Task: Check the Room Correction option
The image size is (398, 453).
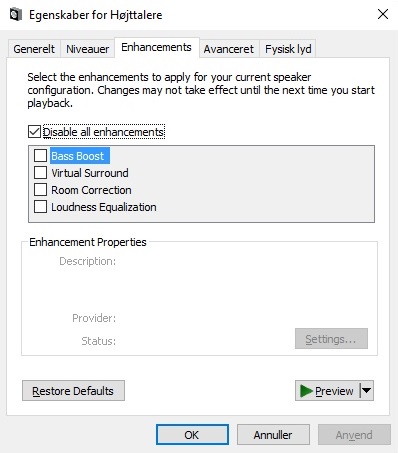Action: [40, 190]
